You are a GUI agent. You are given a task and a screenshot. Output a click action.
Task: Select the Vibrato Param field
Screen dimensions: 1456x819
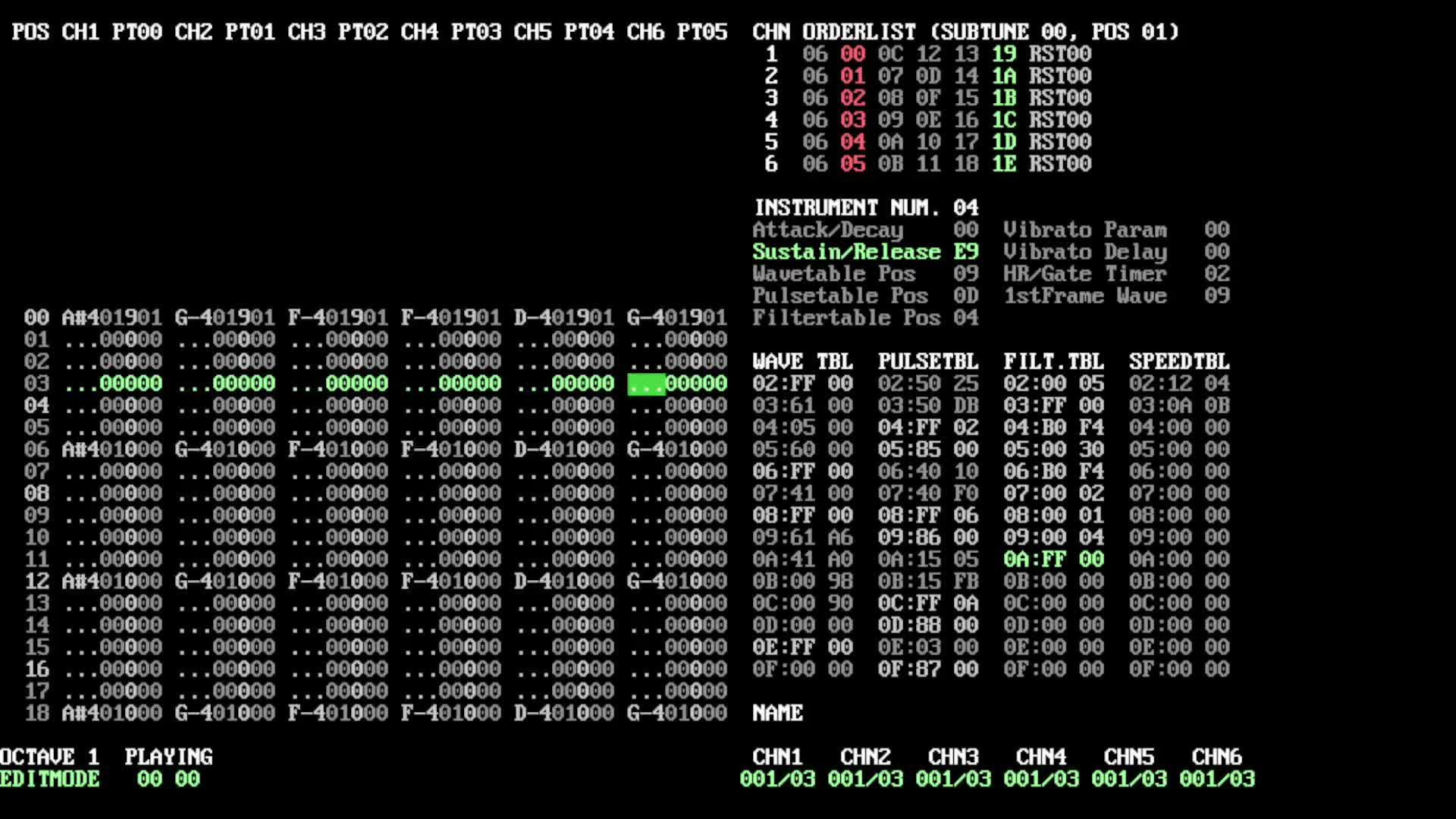pos(1084,230)
